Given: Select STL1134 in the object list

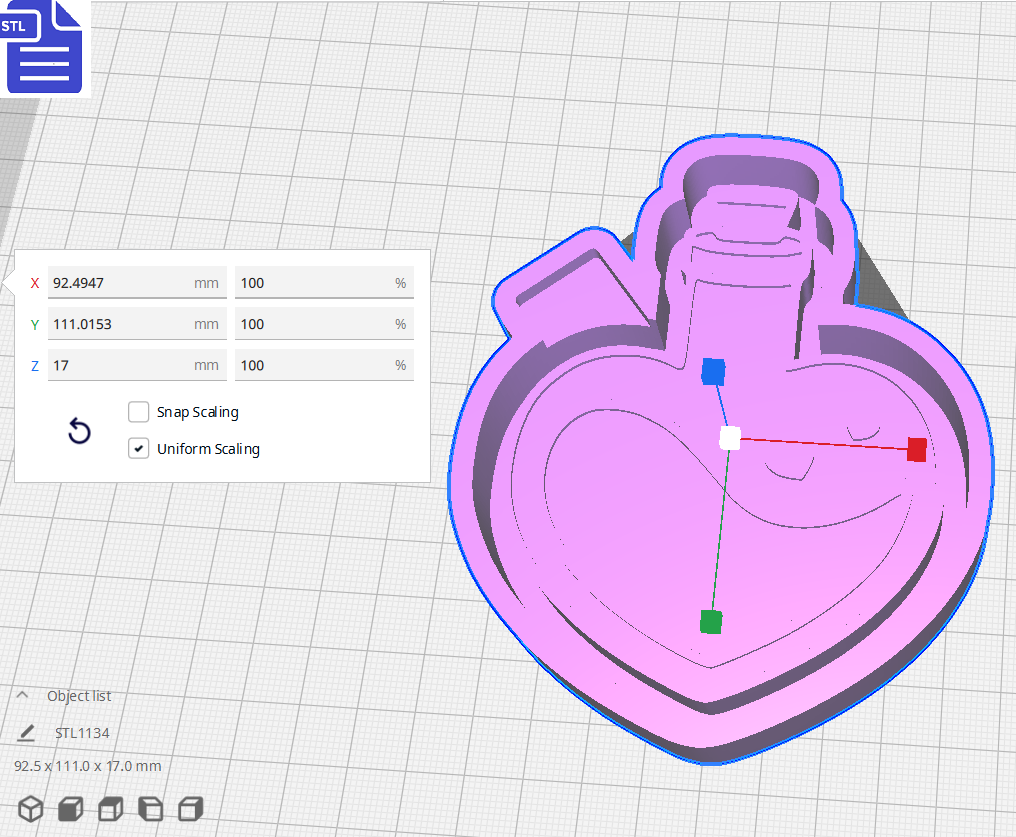Looking at the screenshot, I should [x=84, y=733].
